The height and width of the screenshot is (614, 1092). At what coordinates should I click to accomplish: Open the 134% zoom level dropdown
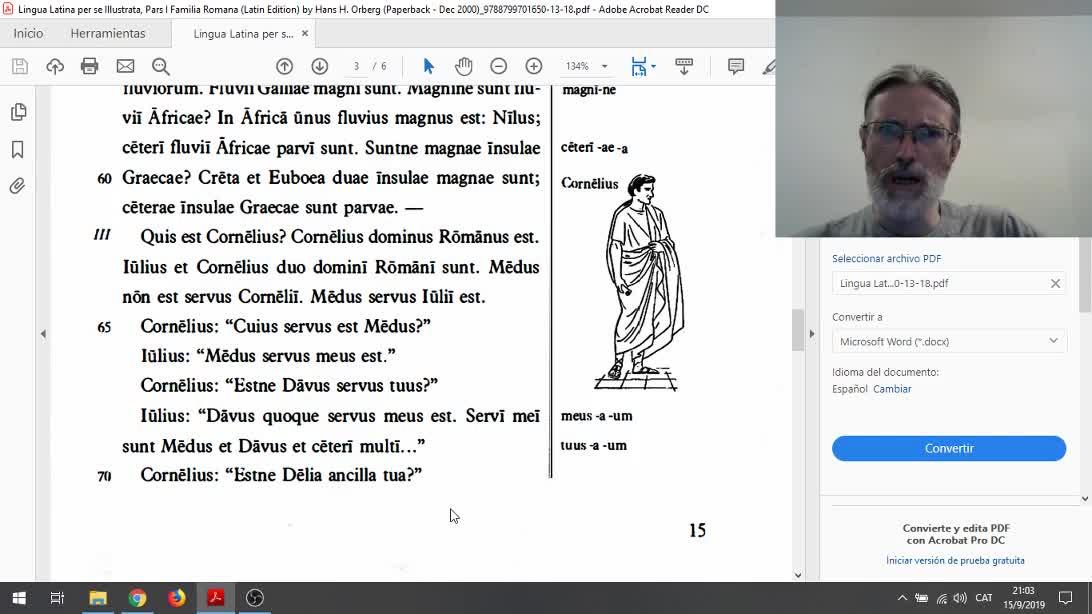[x=586, y=66]
